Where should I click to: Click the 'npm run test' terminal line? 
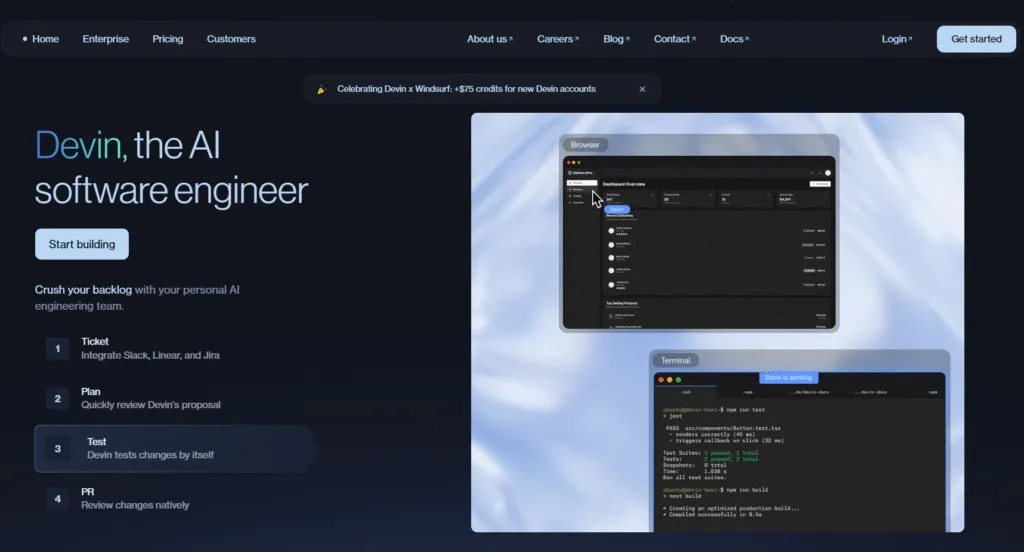click(714, 410)
